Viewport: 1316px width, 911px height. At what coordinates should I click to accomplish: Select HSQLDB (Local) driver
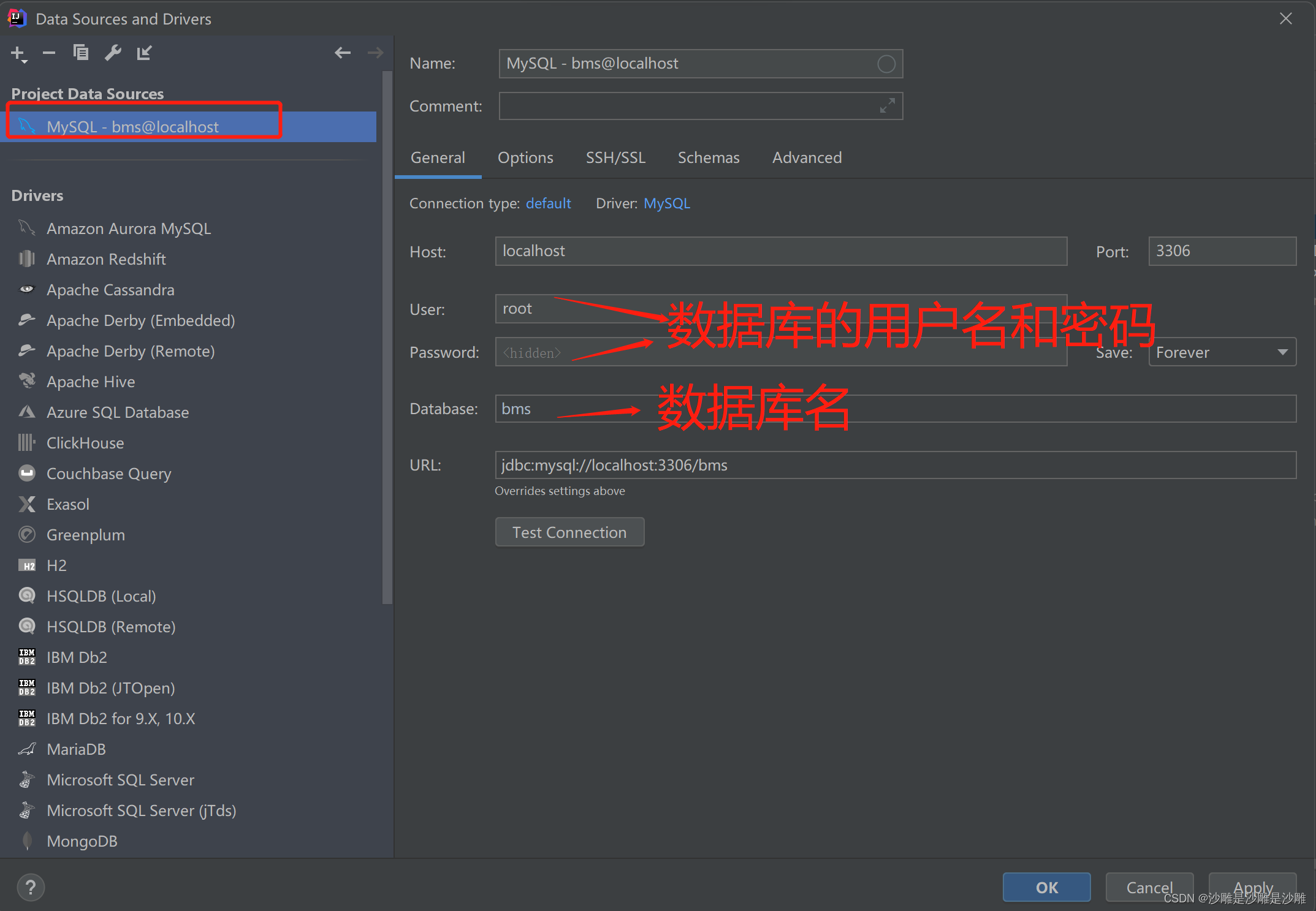(x=188, y=596)
